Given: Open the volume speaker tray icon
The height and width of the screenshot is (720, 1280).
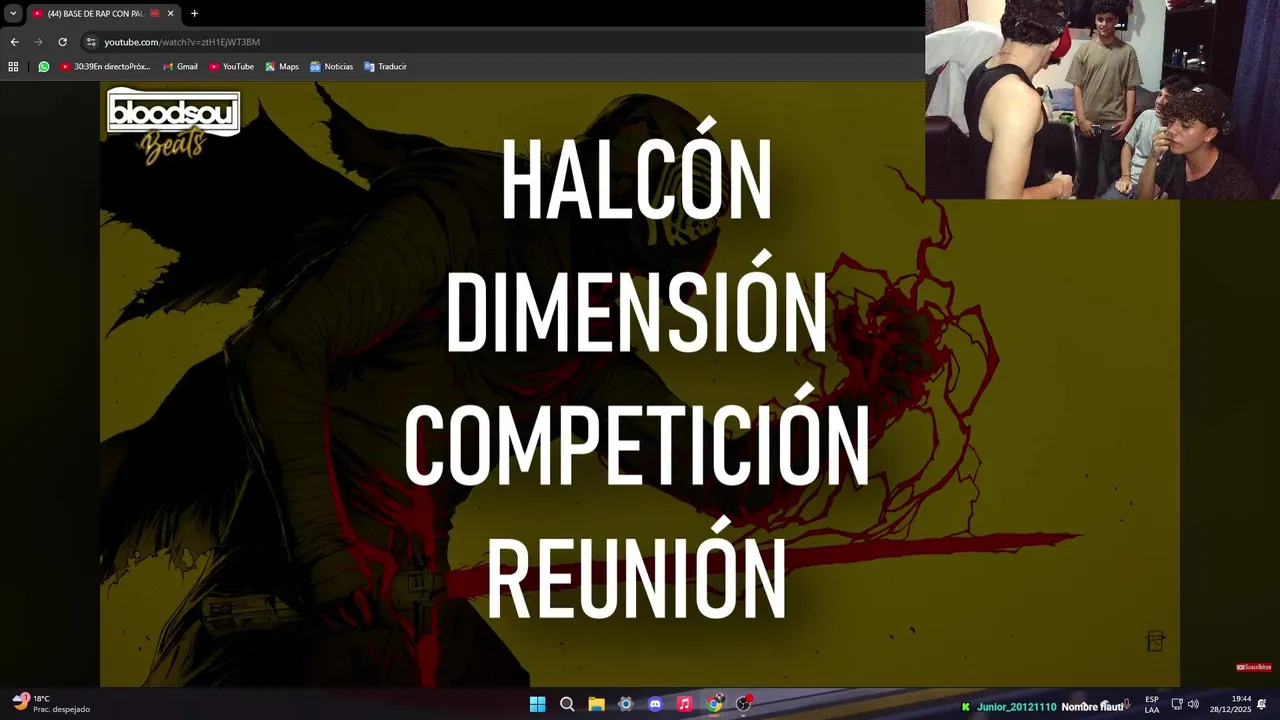Looking at the screenshot, I should pos(1193,704).
